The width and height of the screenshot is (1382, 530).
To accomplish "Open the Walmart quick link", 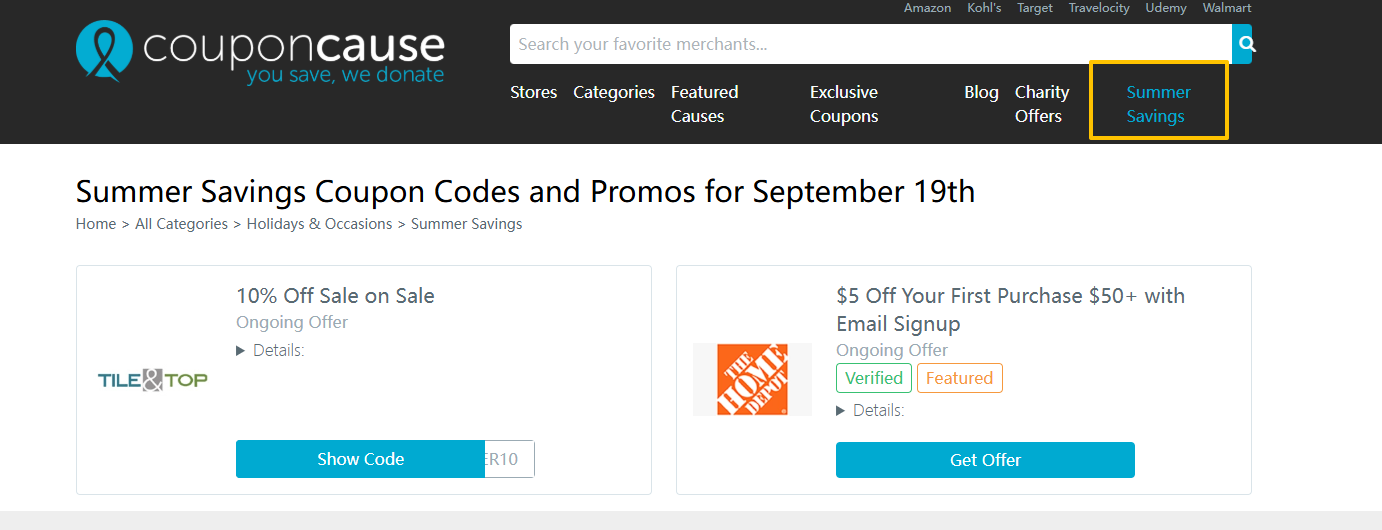I will [x=1226, y=8].
